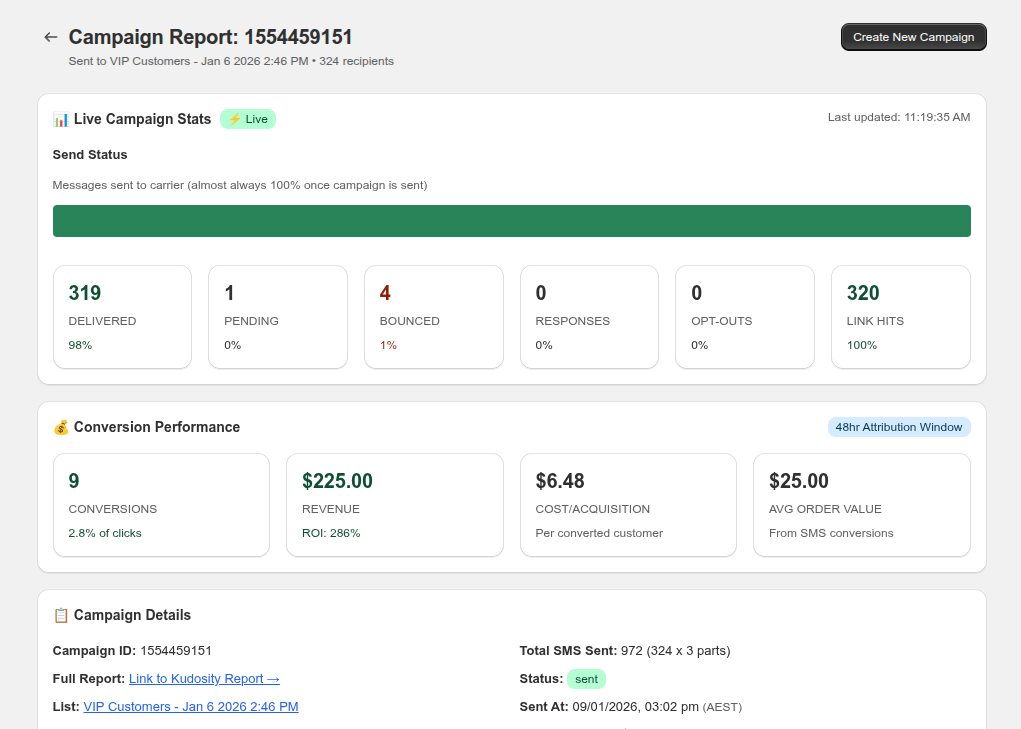Image resolution: width=1021 pixels, height=729 pixels.
Task: Click the 48hr Attribution Window badge
Action: coord(899,427)
